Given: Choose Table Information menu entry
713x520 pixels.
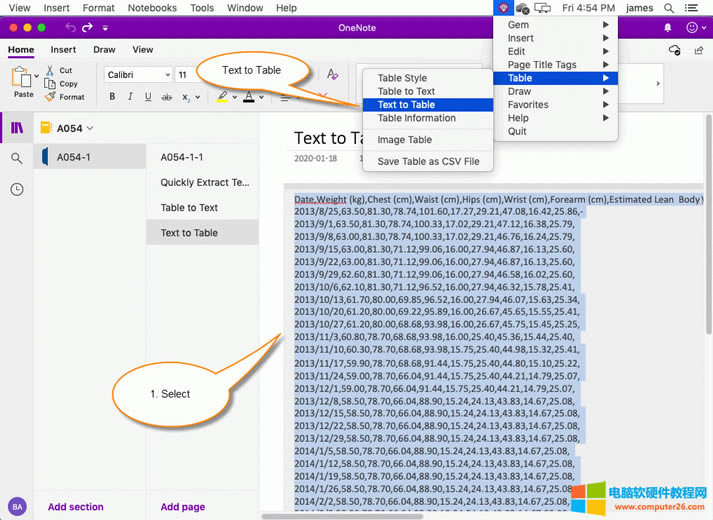Looking at the screenshot, I should (428, 118).
